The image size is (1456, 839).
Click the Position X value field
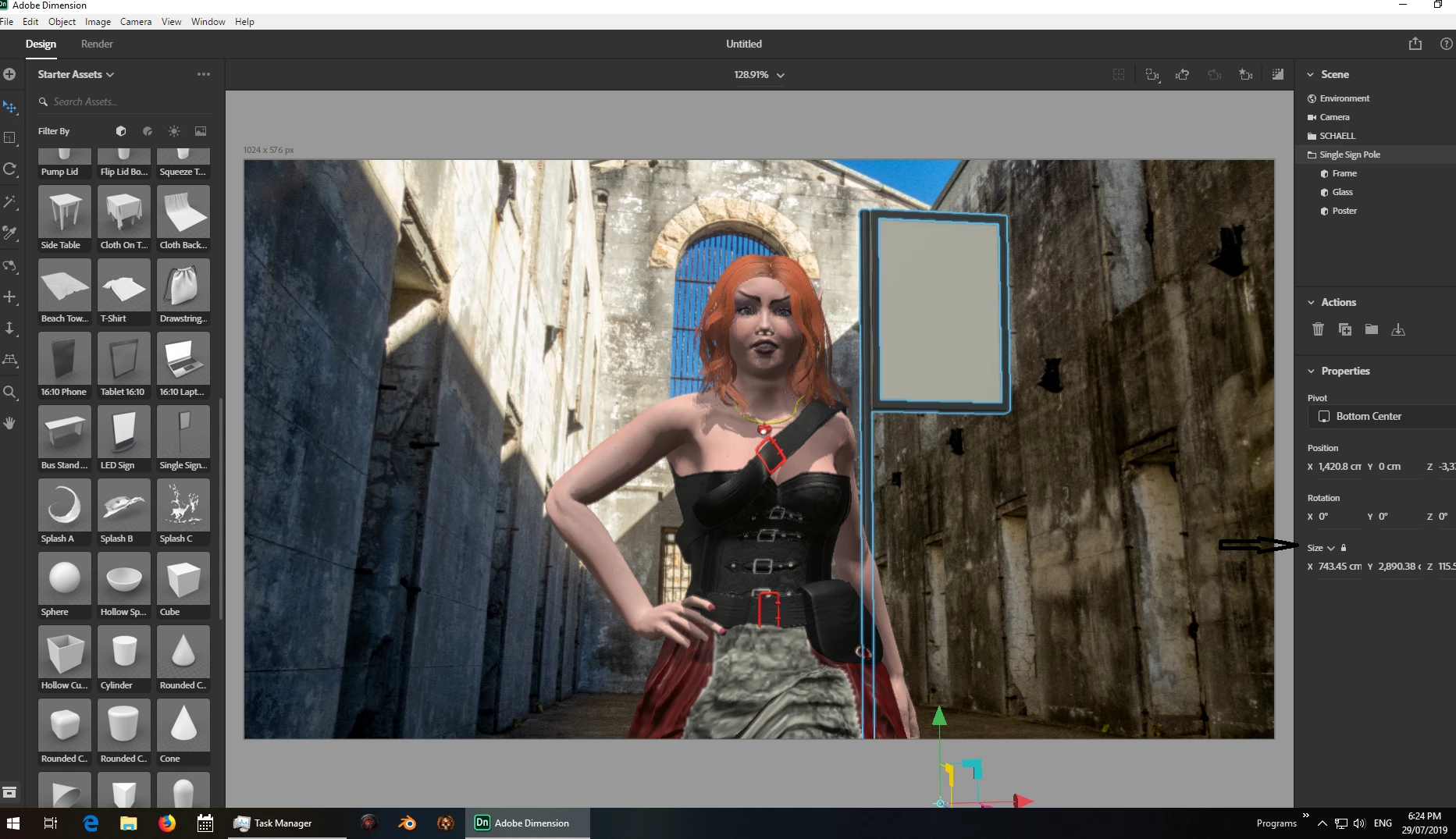coord(1340,467)
